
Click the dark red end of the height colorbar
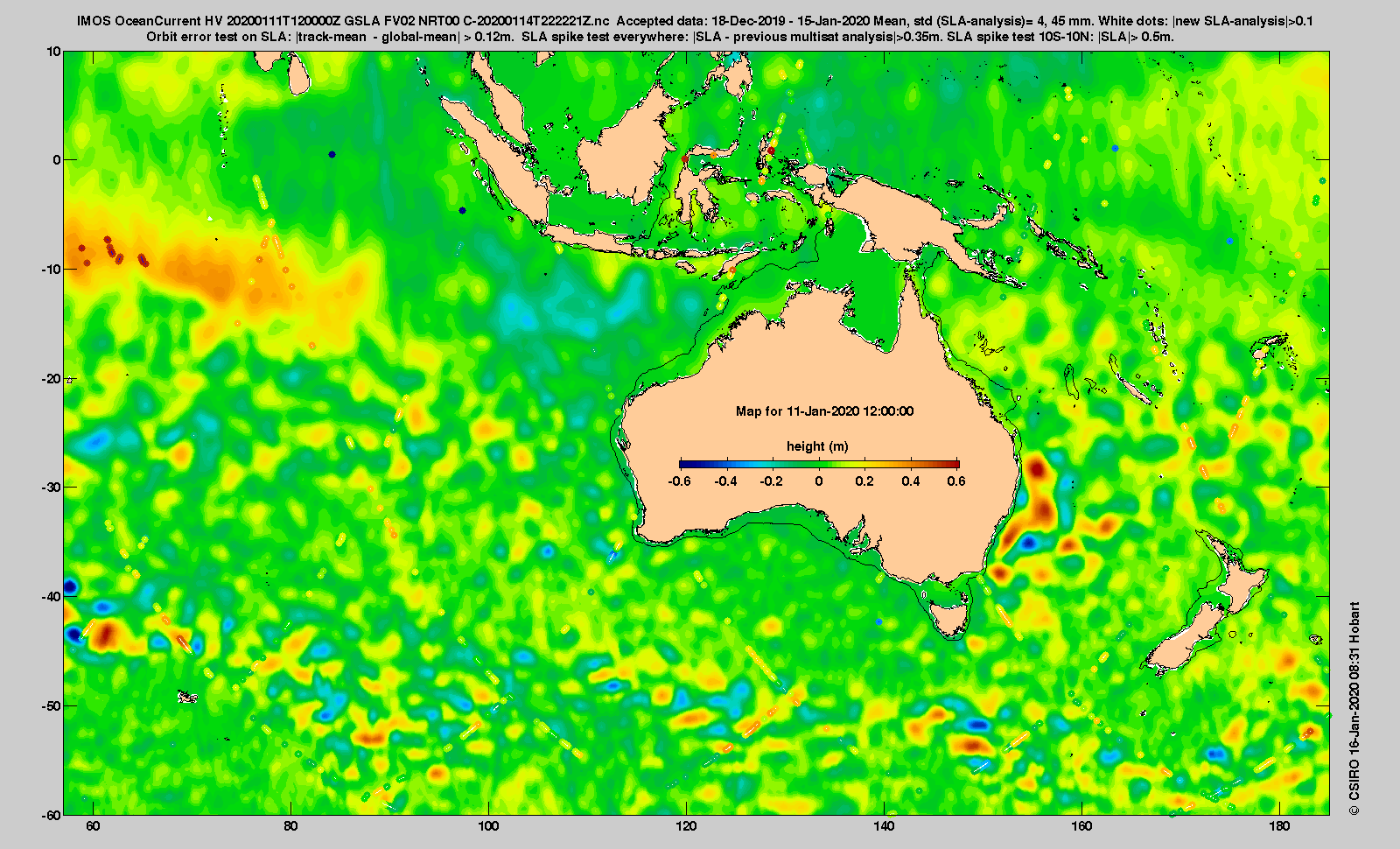954,464
